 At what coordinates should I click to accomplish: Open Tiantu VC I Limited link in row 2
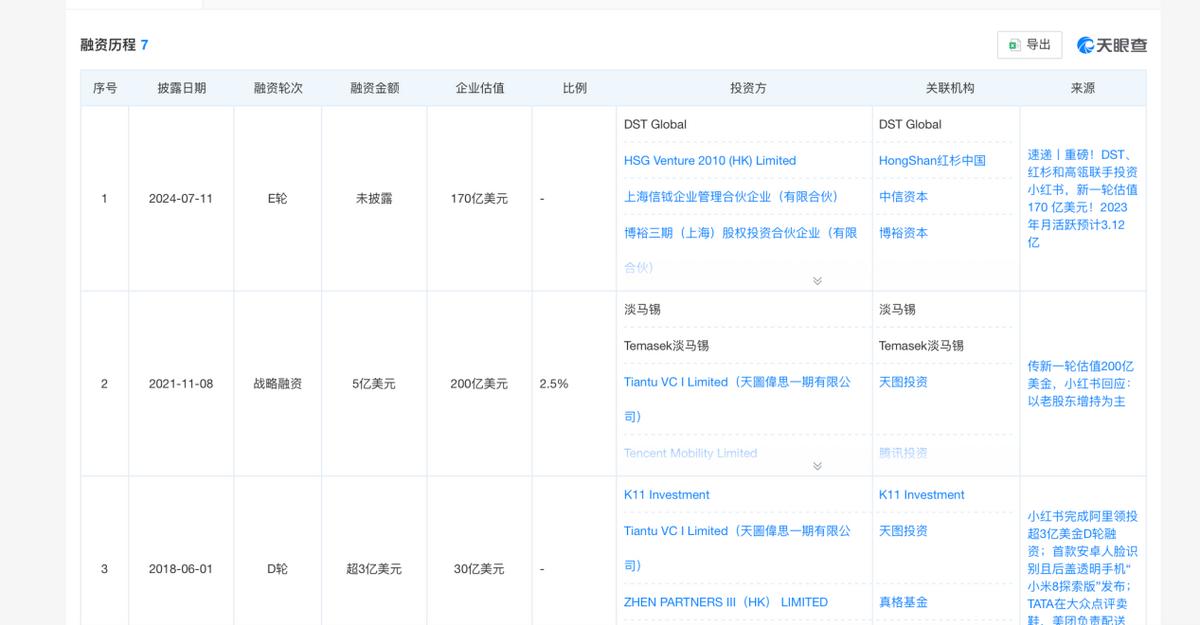tap(737, 398)
